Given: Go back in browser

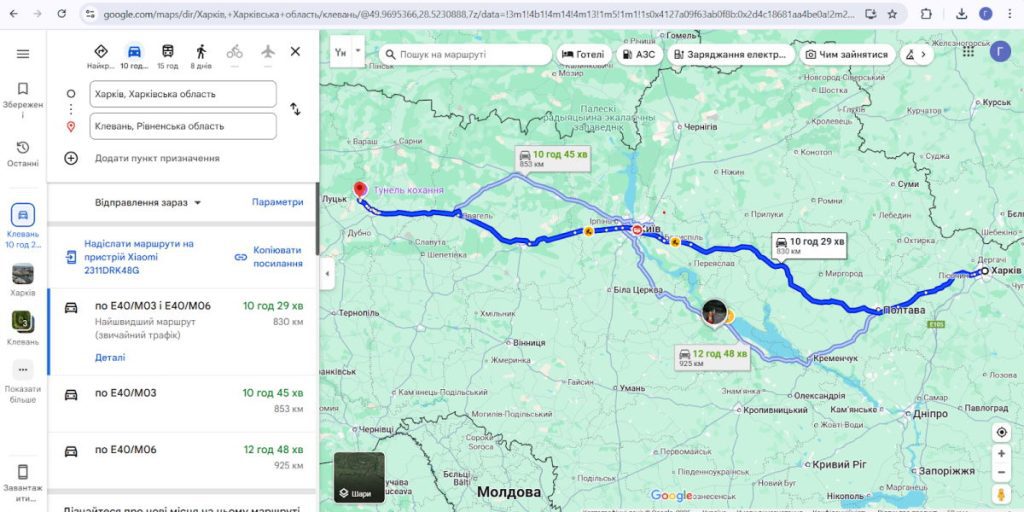Looking at the screenshot, I should (x=13, y=14).
